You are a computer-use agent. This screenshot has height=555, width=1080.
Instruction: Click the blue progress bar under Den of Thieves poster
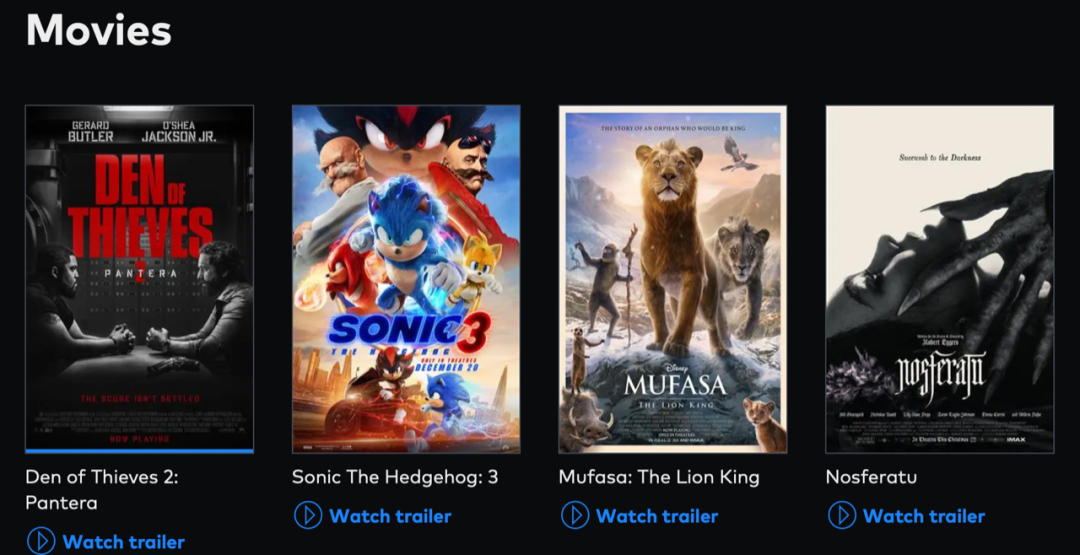[139, 451]
